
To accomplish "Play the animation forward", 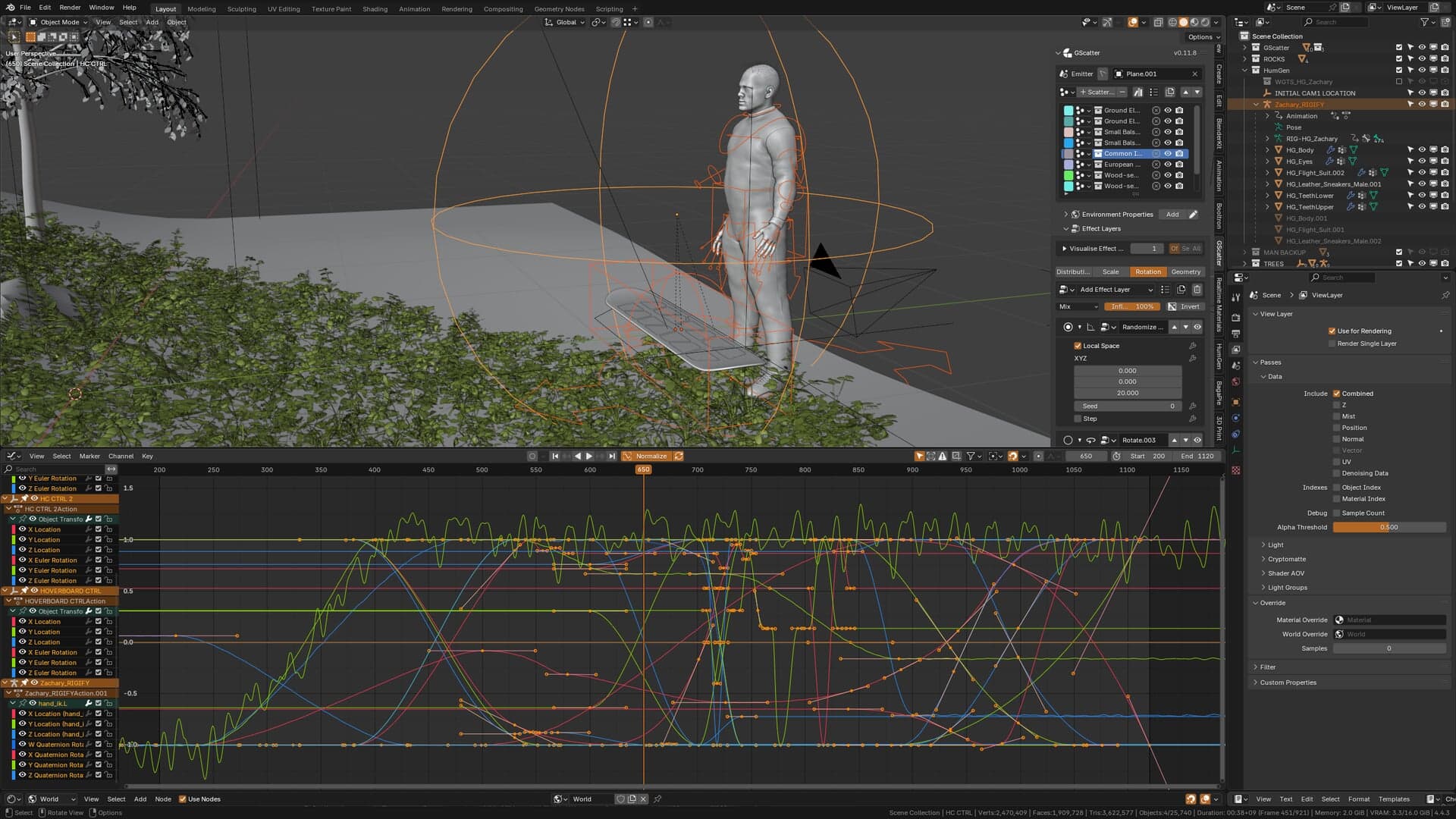I will tap(589, 456).
